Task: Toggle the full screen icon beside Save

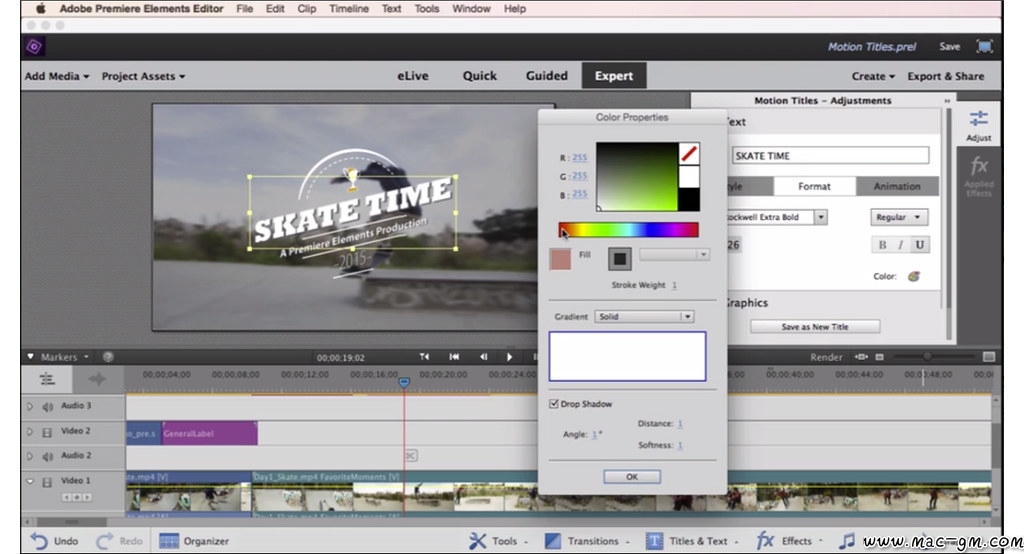Action: [x=984, y=46]
